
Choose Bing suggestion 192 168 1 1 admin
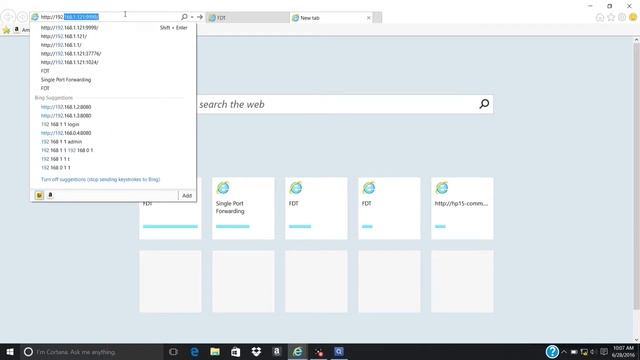pos(61,142)
